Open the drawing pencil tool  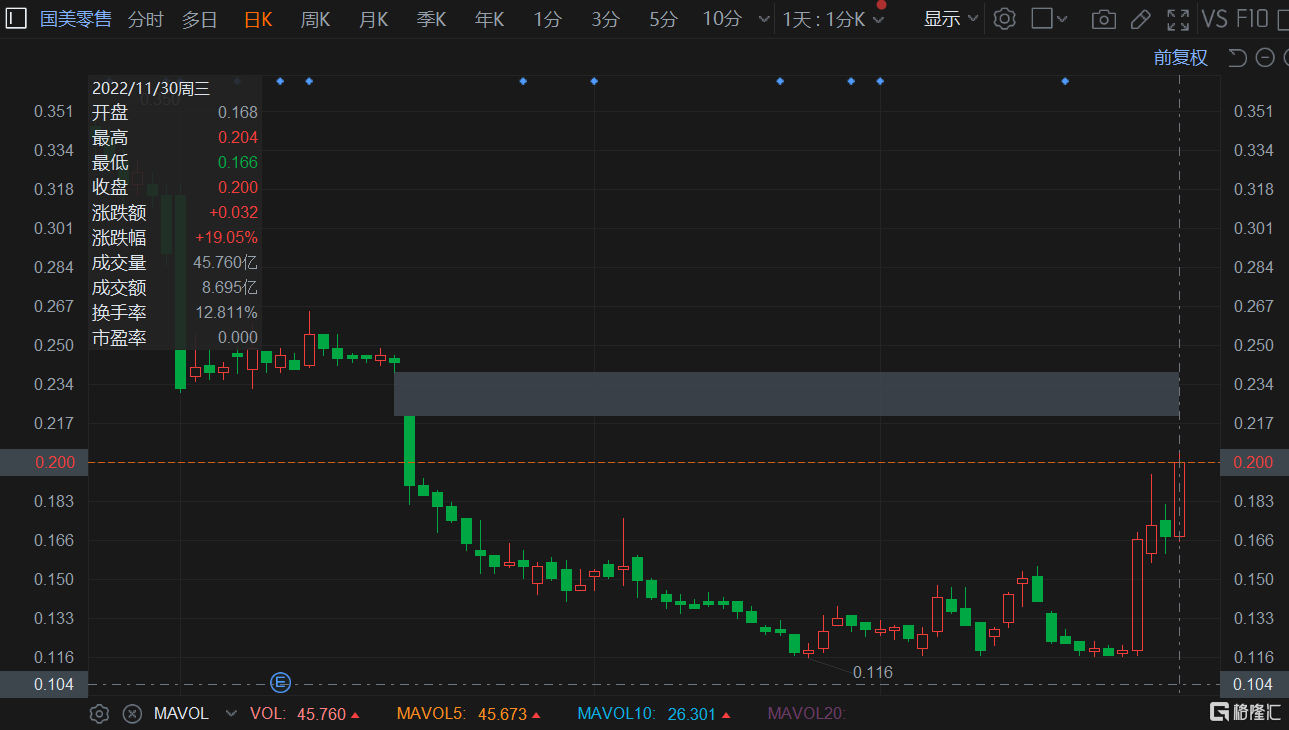(1140, 19)
